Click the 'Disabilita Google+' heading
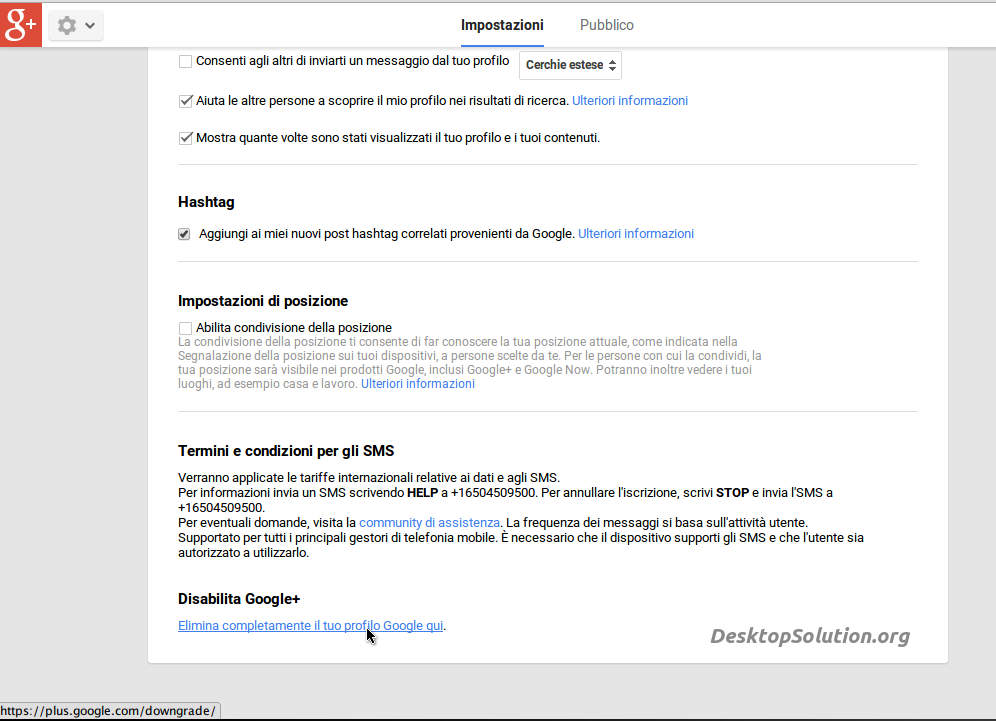The height and width of the screenshot is (721, 996). click(x=239, y=599)
